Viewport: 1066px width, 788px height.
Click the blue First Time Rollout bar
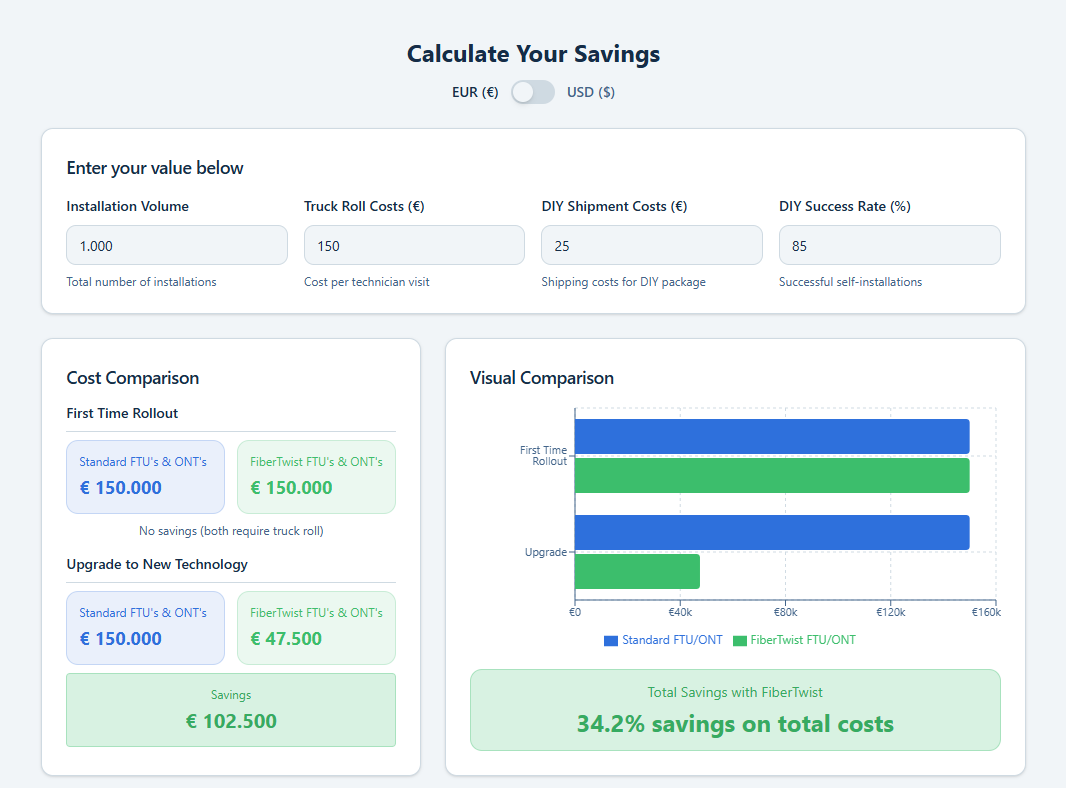pyautogui.click(x=772, y=436)
